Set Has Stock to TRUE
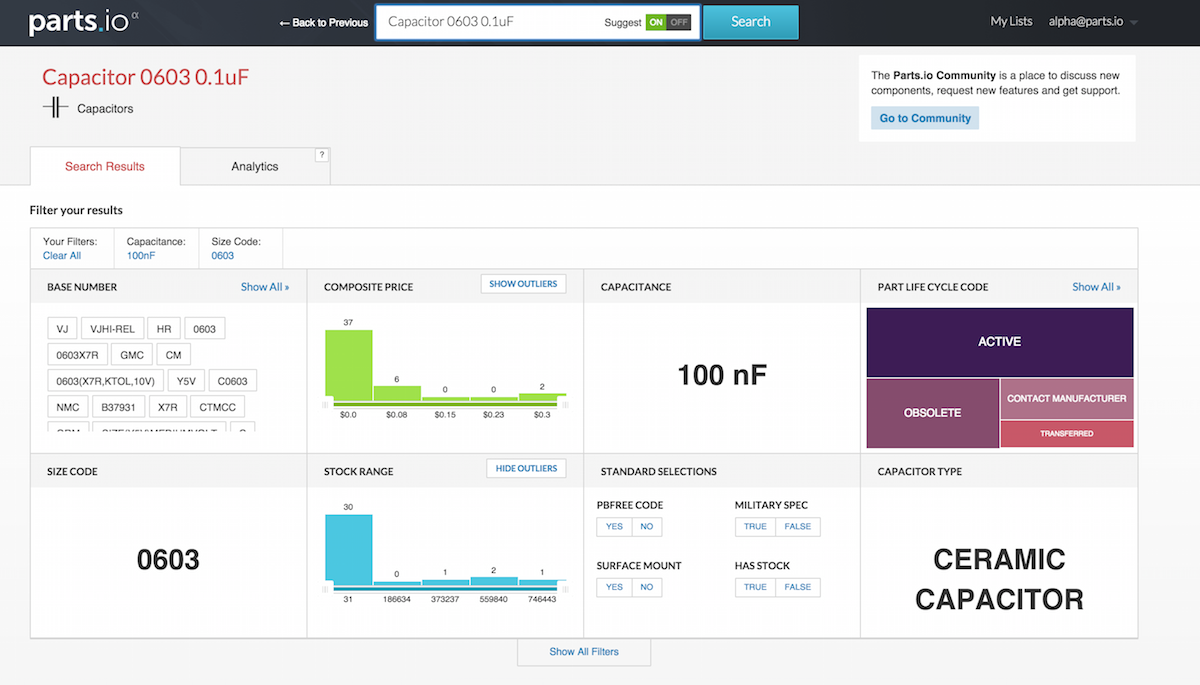1200x685 pixels. [x=756, y=587]
